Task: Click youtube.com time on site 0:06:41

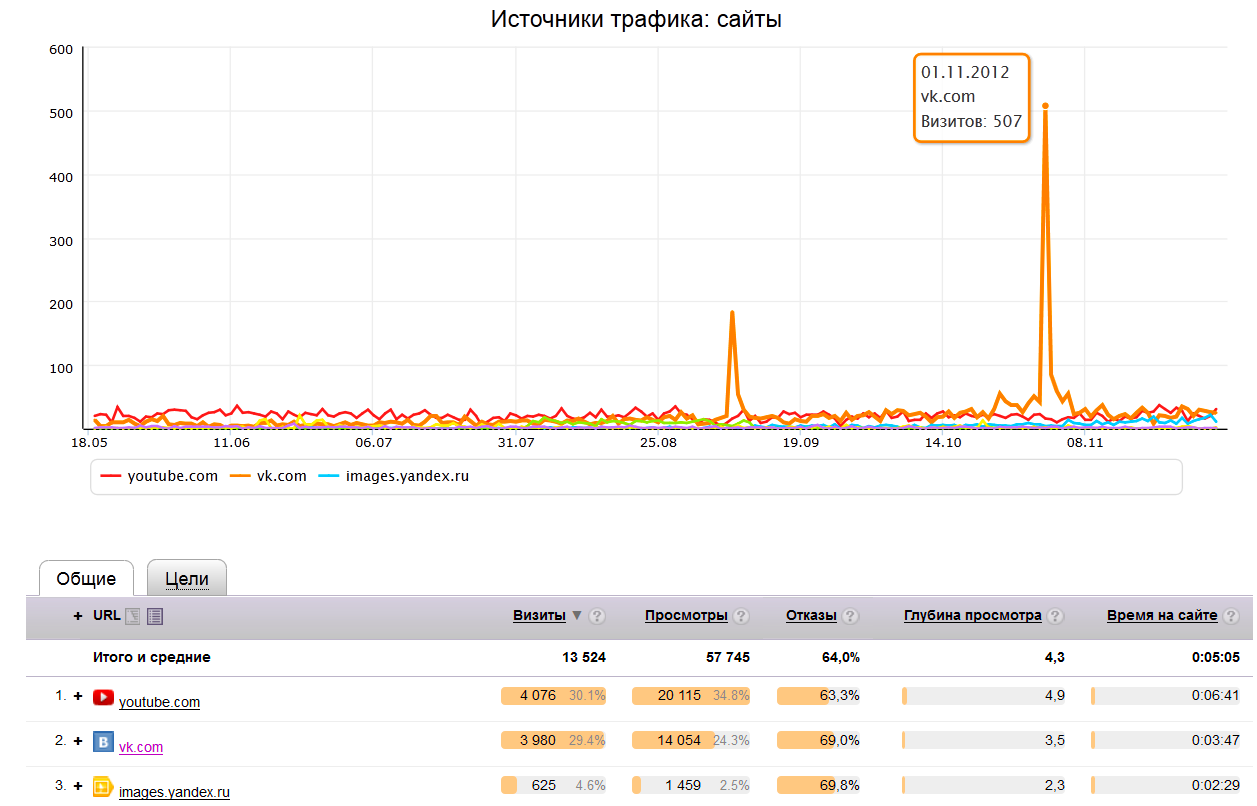Action: pyautogui.click(x=1216, y=696)
